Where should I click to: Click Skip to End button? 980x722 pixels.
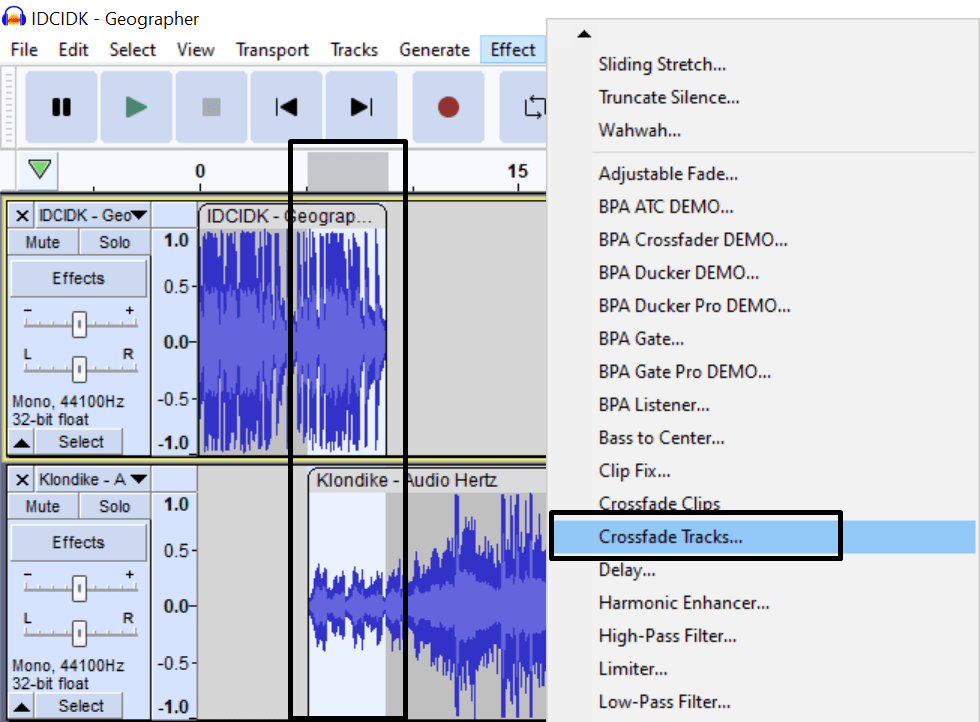pyautogui.click(x=361, y=107)
